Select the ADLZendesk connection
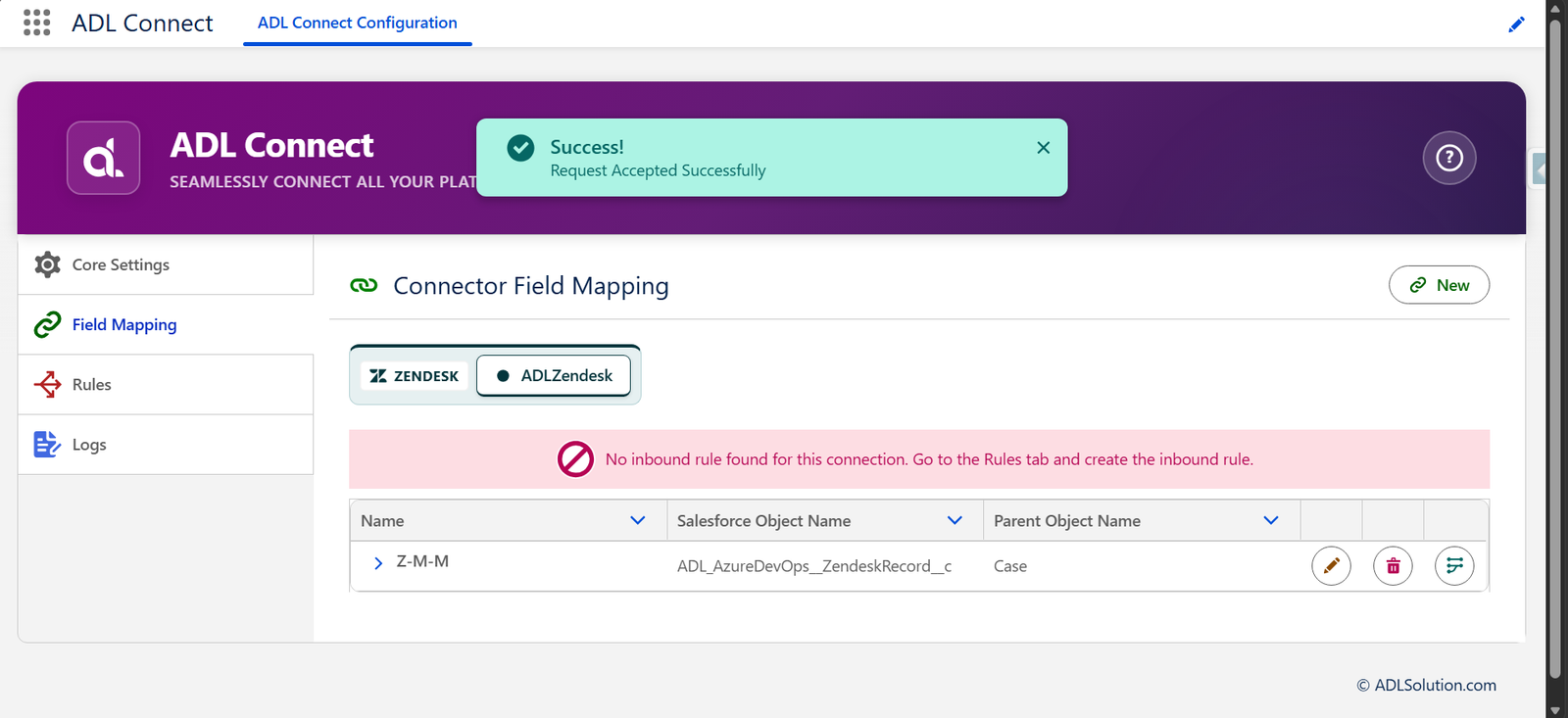Screen dimensions: 1568x718 554,375
